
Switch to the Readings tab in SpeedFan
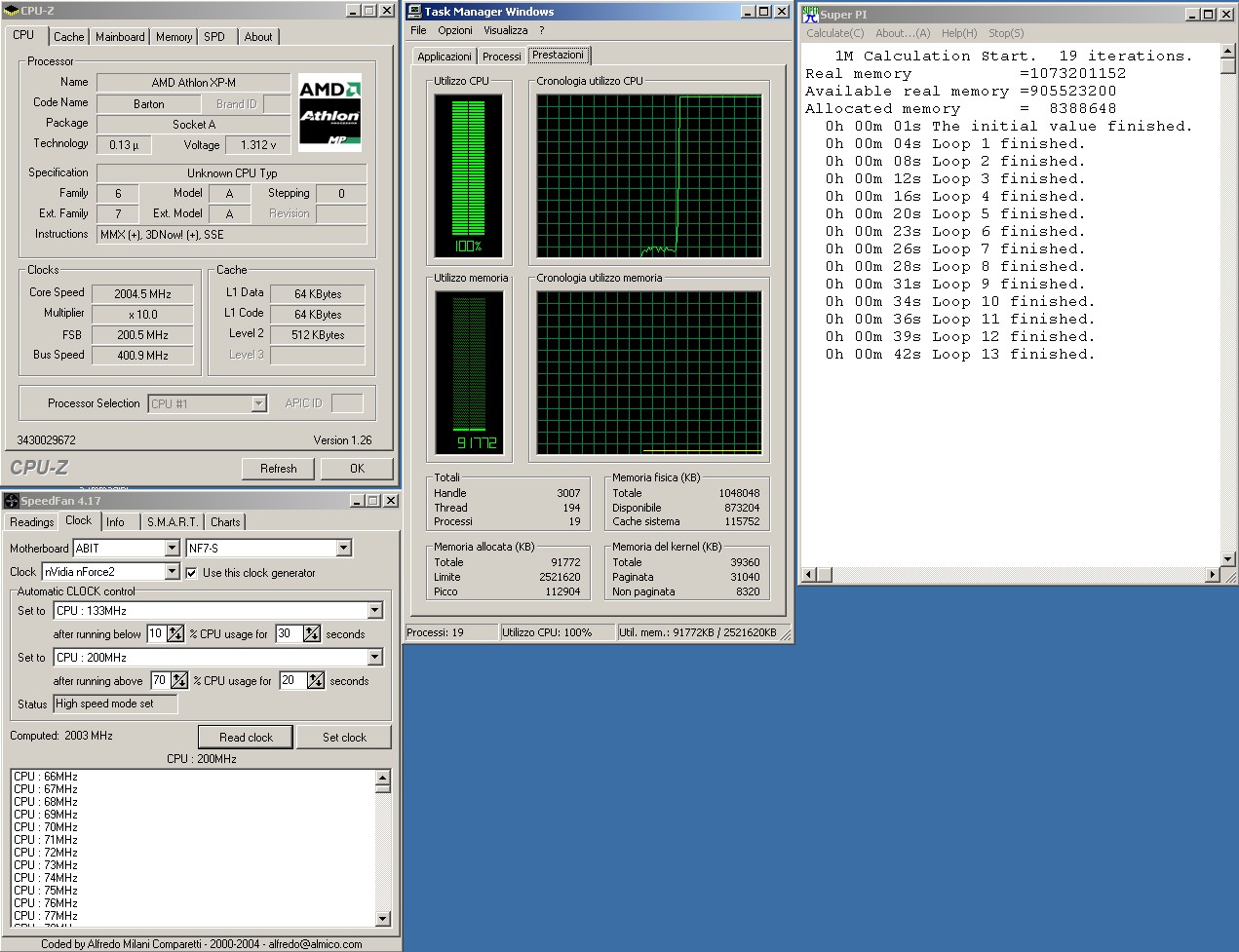[32, 522]
